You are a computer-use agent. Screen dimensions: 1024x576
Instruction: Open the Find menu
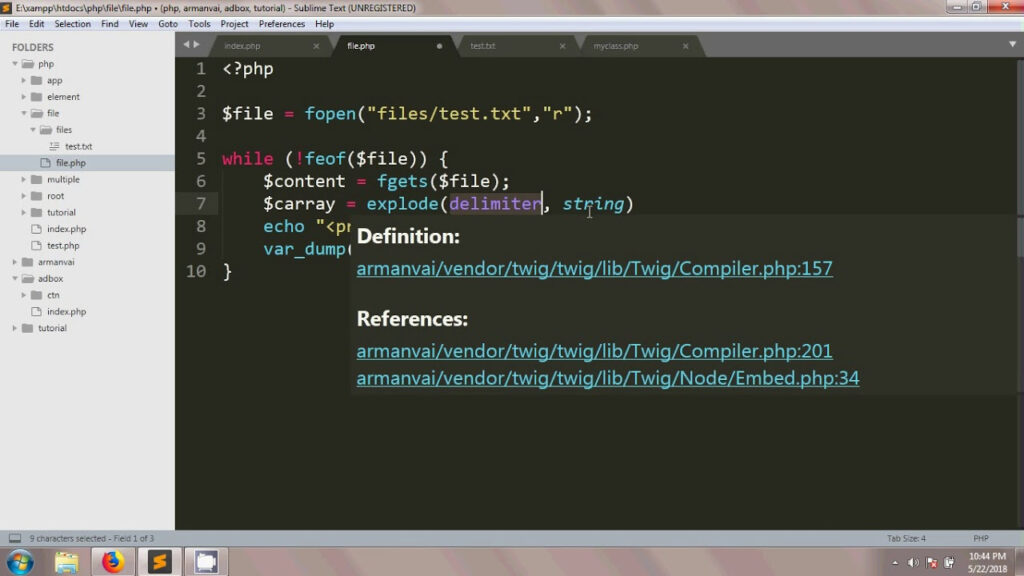point(110,24)
